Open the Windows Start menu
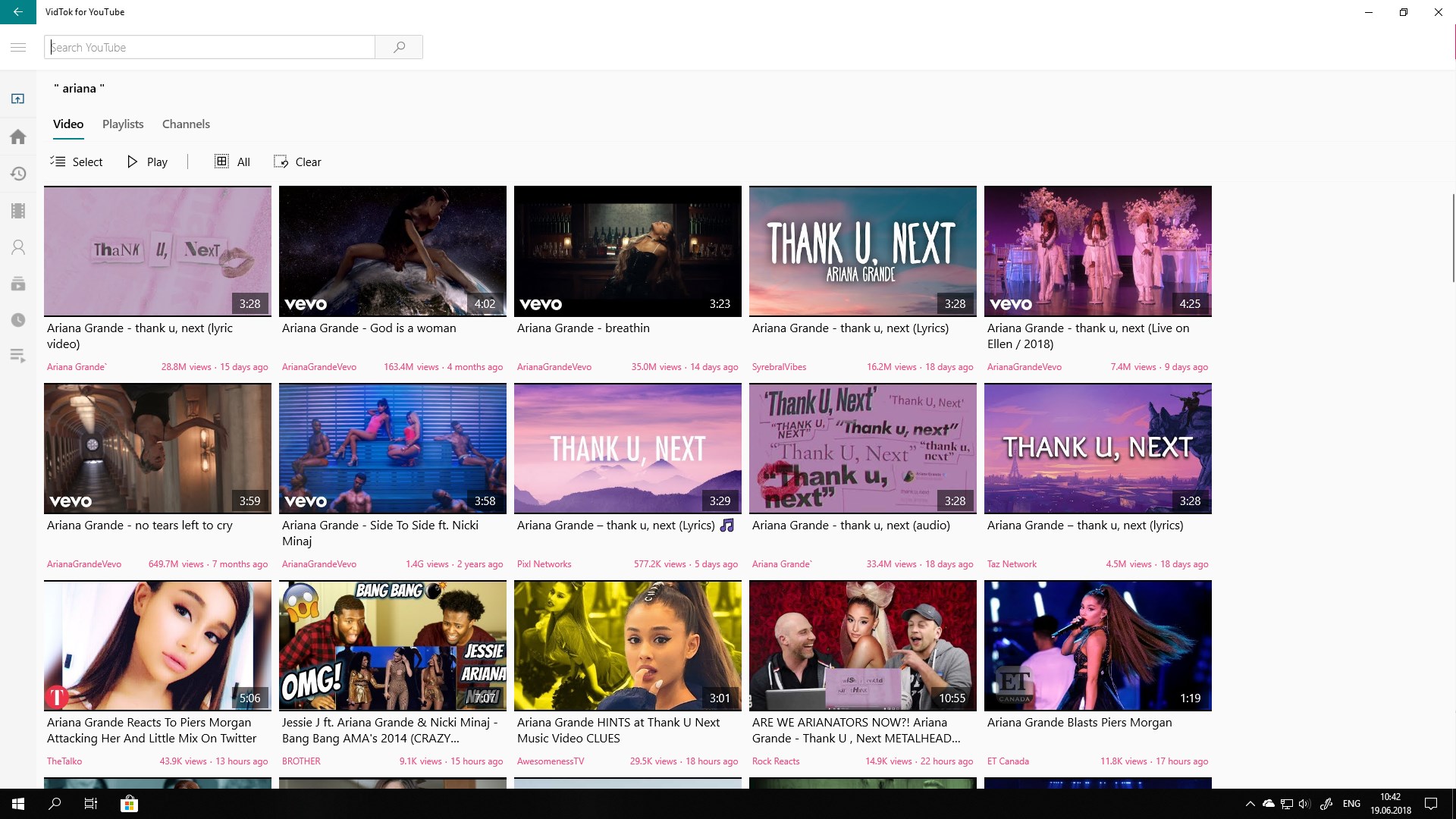Screen dimensions: 1456x819 click(18, 804)
